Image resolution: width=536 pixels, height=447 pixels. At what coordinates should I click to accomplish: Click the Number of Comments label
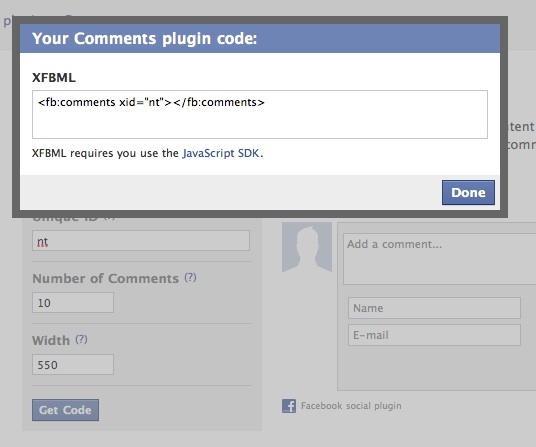pos(106,278)
